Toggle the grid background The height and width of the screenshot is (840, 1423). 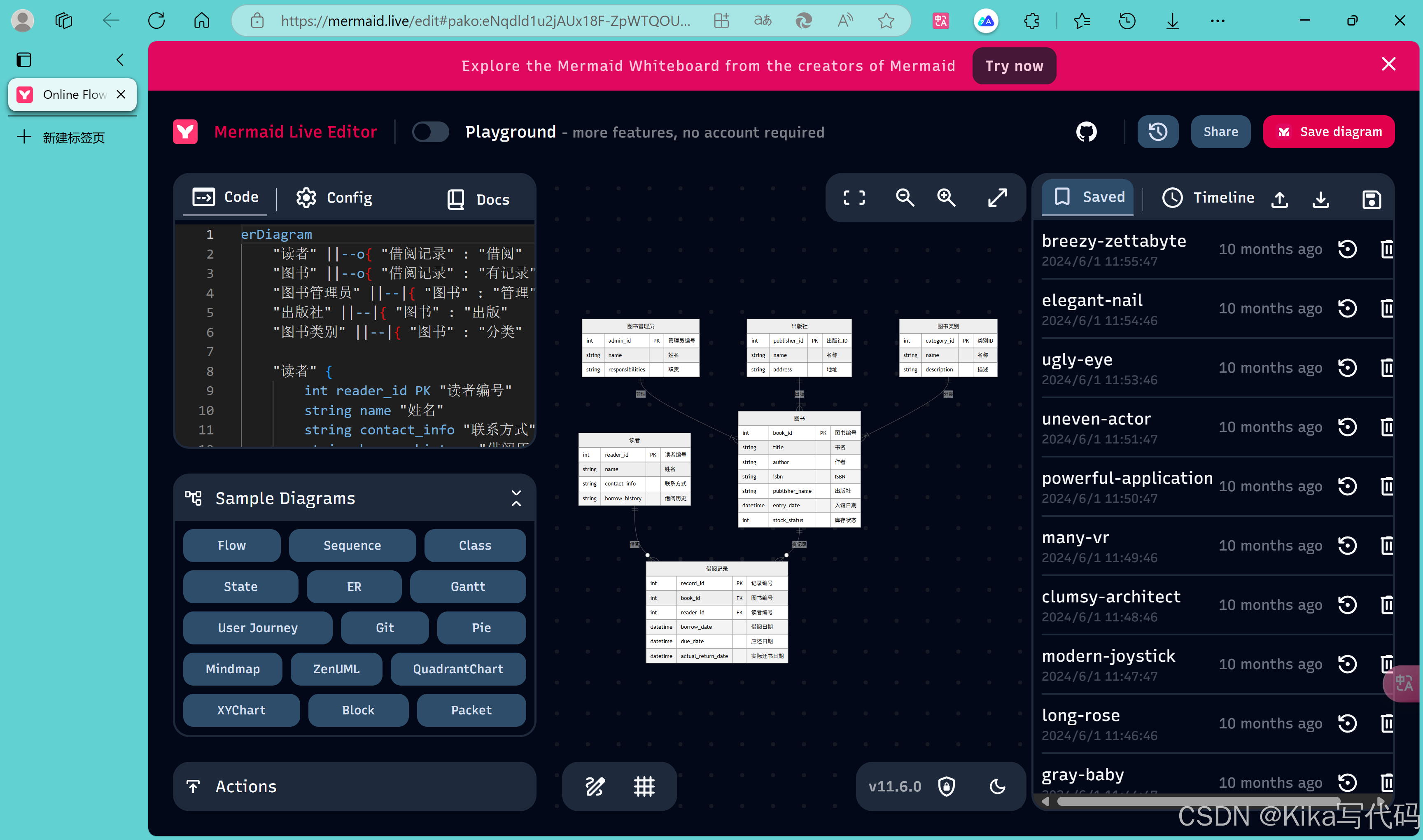[644, 786]
